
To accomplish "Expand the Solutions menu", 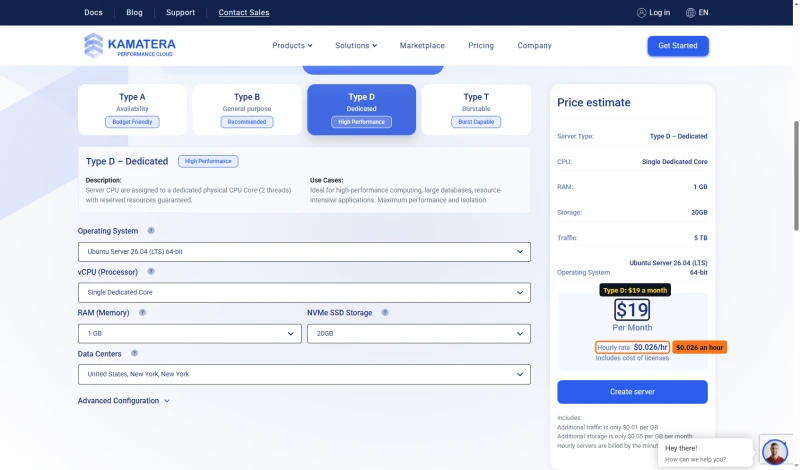I will click(x=356, y=45).
